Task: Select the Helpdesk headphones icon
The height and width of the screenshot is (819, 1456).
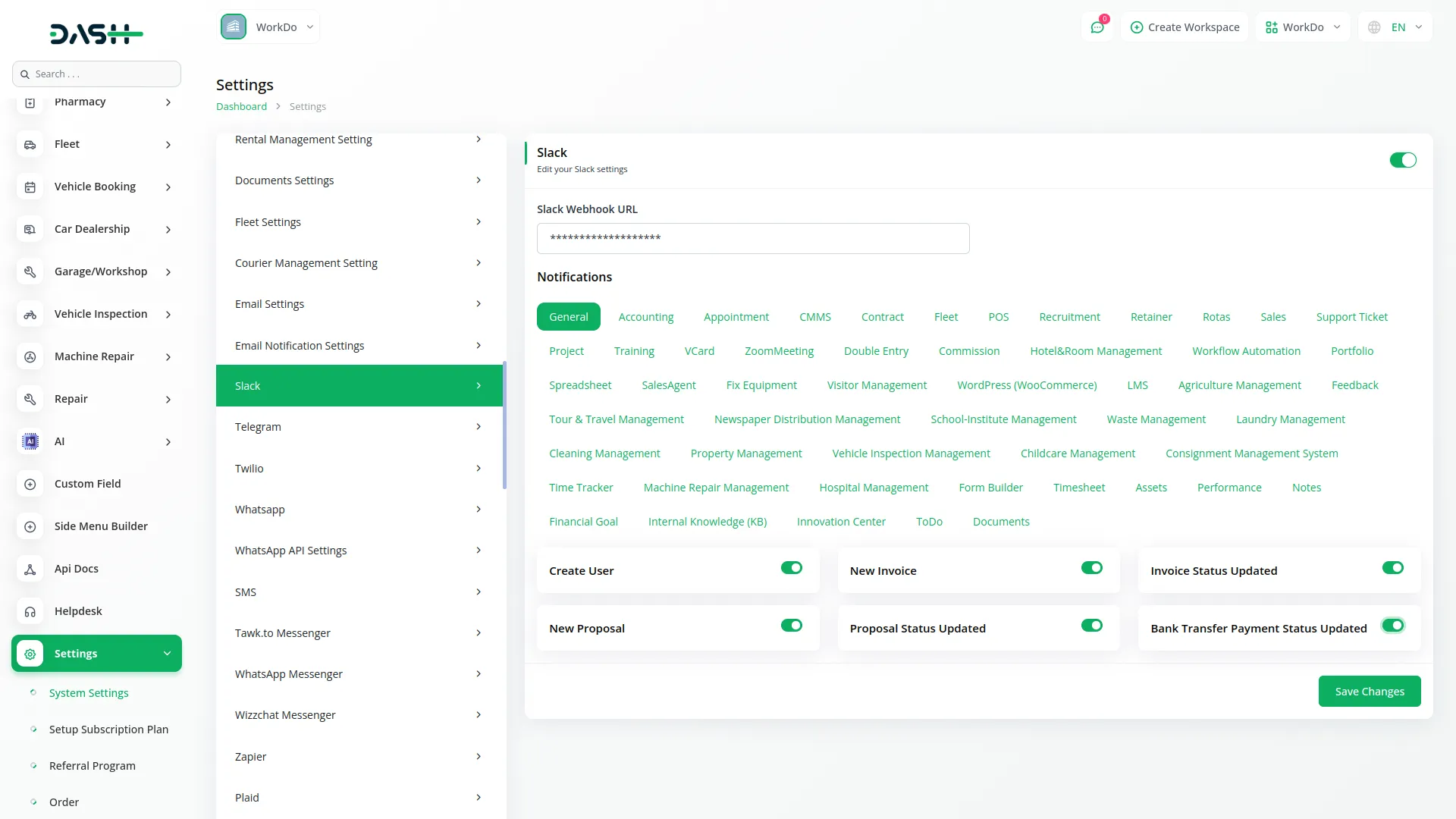Action: (30, 611)
